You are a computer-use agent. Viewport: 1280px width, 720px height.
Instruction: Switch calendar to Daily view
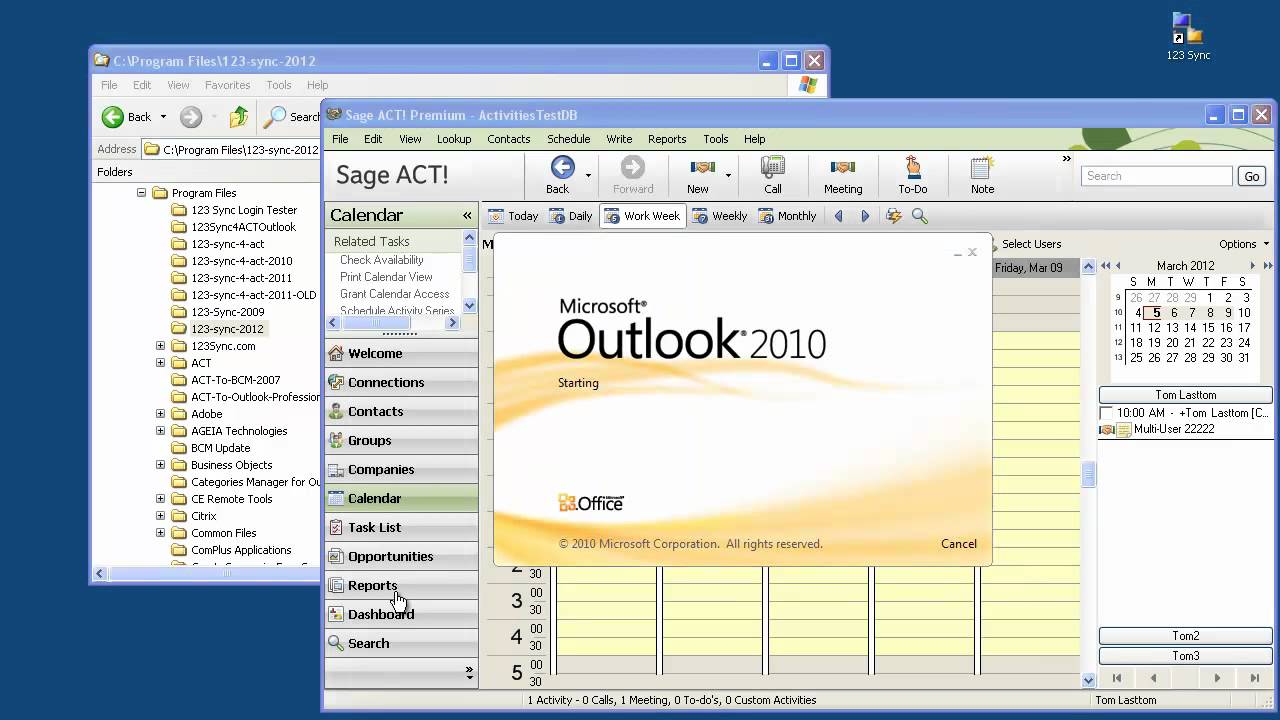tap(571, 216)
